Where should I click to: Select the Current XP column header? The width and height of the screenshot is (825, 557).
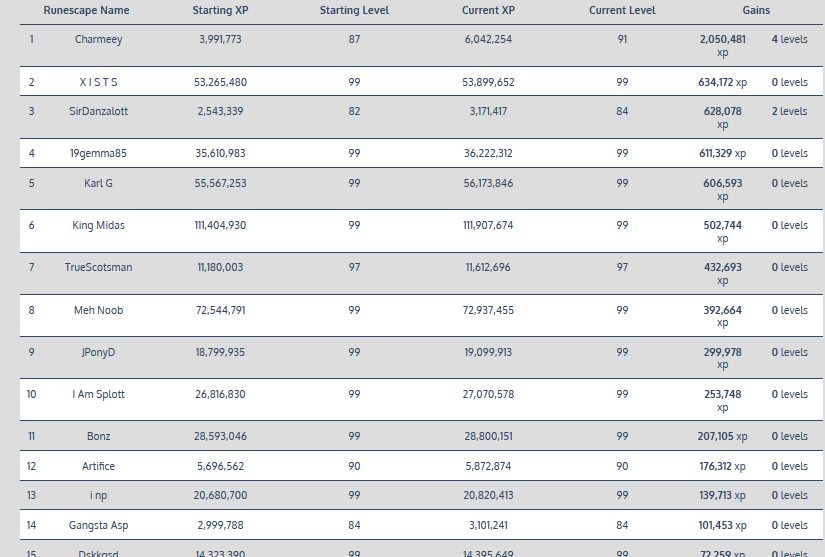[x=488, y=11]
